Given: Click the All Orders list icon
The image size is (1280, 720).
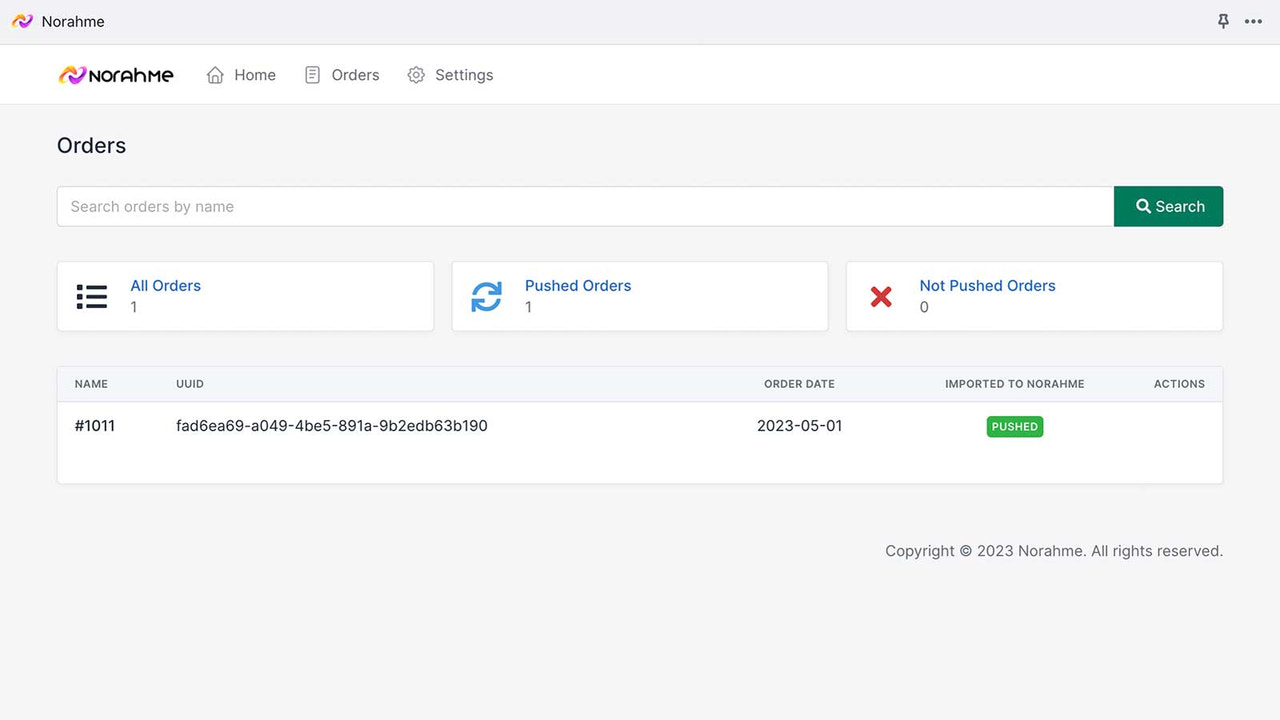Looking at the screenshot, I should point(91,296).
